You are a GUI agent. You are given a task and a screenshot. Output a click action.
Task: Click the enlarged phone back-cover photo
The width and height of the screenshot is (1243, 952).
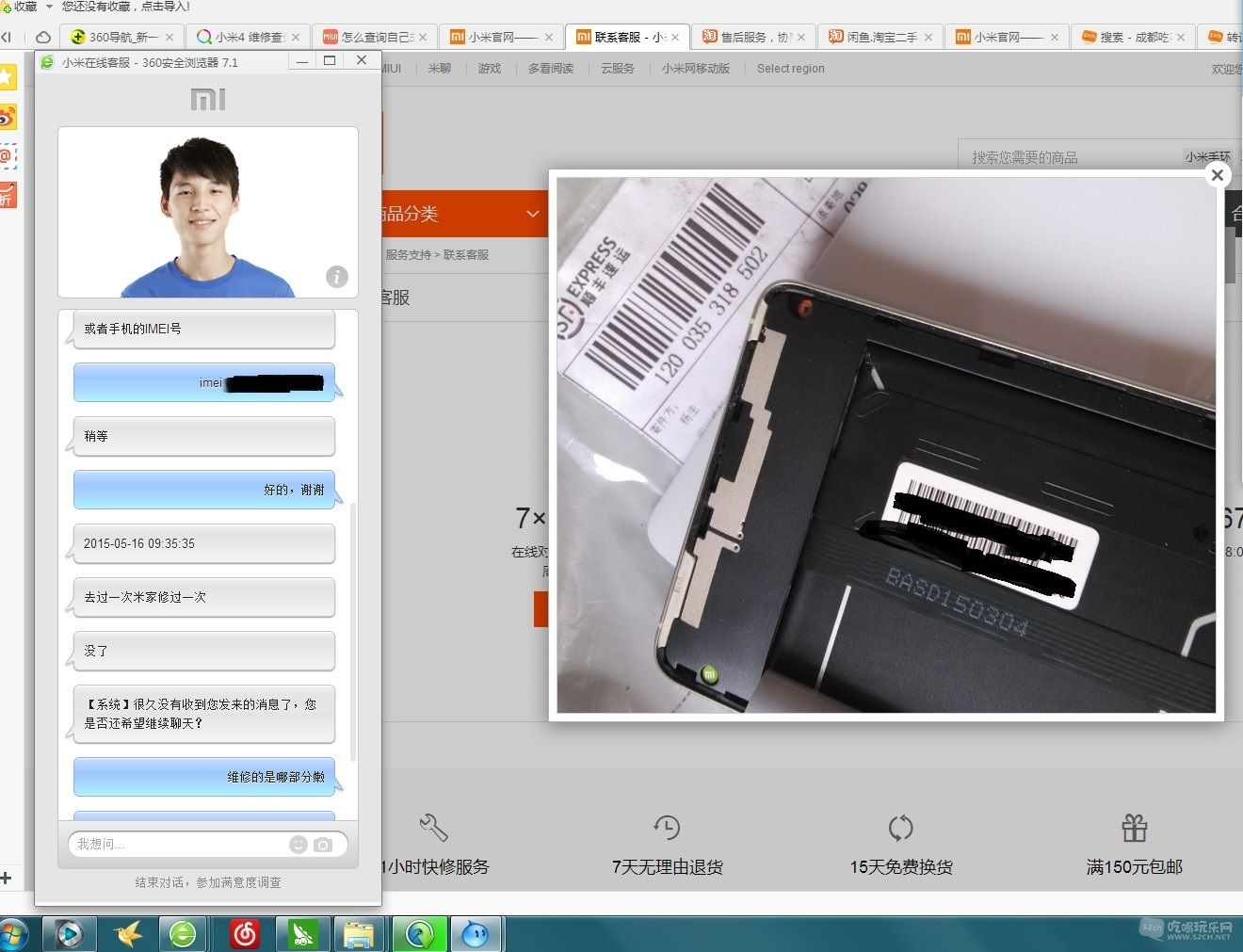886,445
